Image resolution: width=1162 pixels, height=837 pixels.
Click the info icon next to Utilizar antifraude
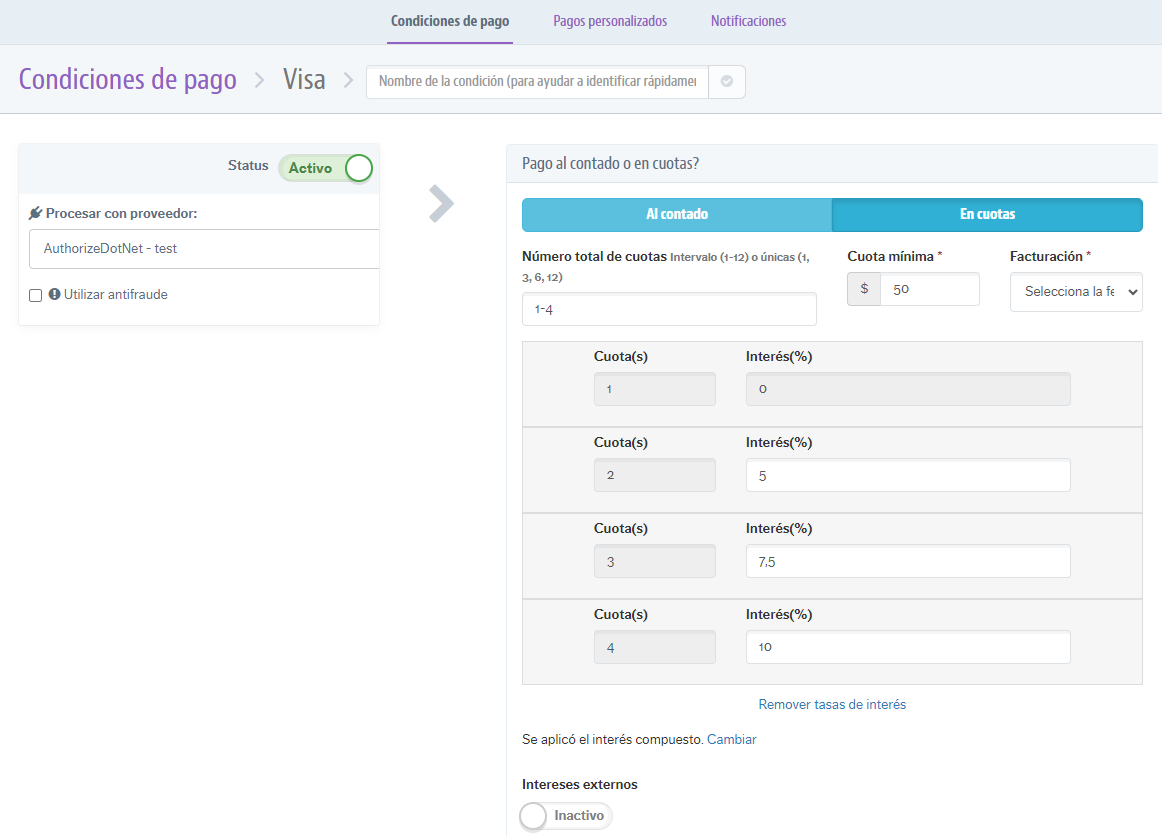(x=54, y=294)
